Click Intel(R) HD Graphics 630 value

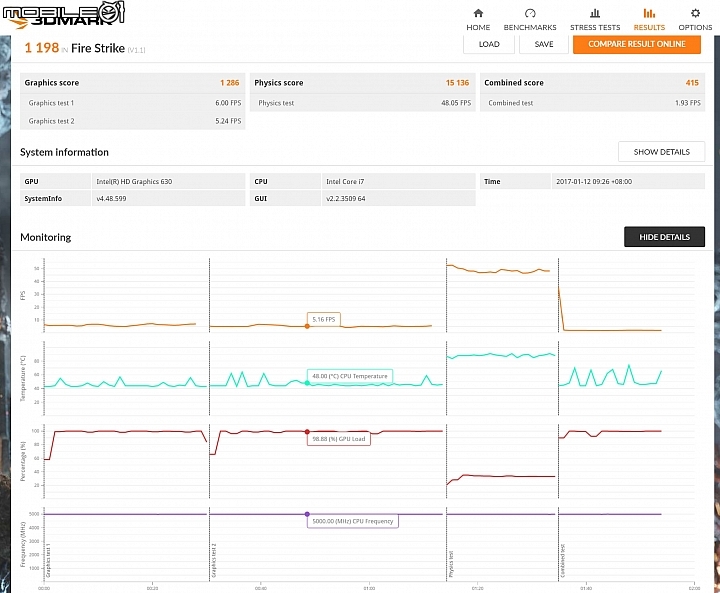134,181
